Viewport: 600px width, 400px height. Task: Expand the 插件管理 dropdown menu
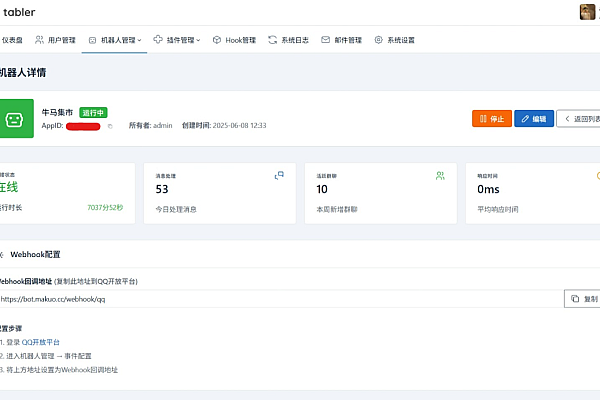177,40
